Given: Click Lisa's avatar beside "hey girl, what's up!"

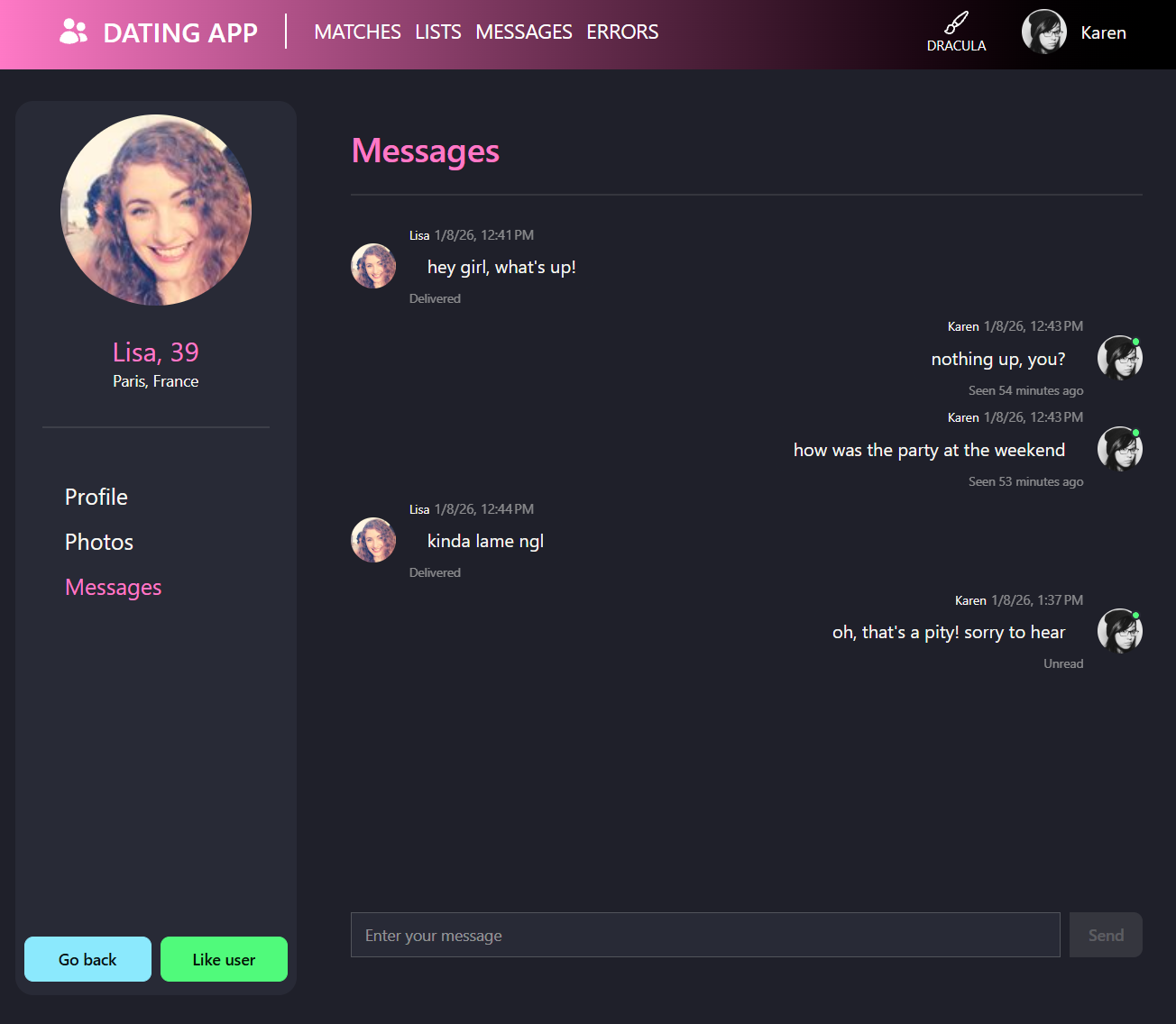Looking at the screenshot, I should [373, 266].
